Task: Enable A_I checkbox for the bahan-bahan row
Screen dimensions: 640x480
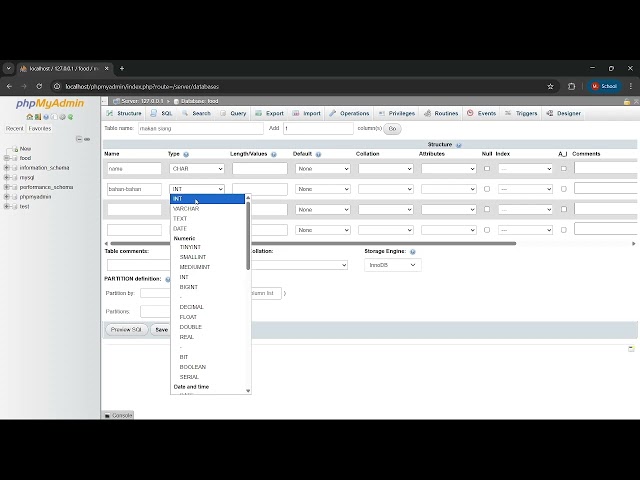Action: pyautogui.click(x=564, y=189)
